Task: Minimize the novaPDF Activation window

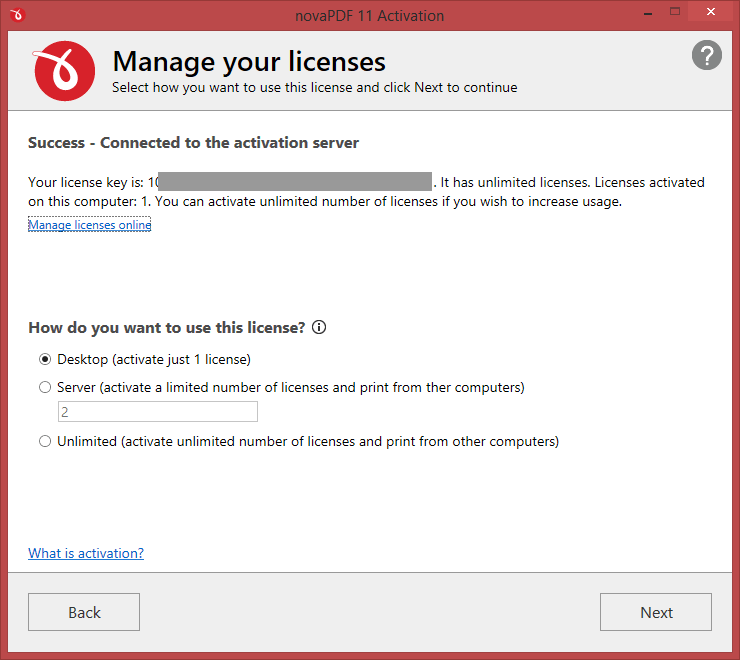Action: (648, 13)
